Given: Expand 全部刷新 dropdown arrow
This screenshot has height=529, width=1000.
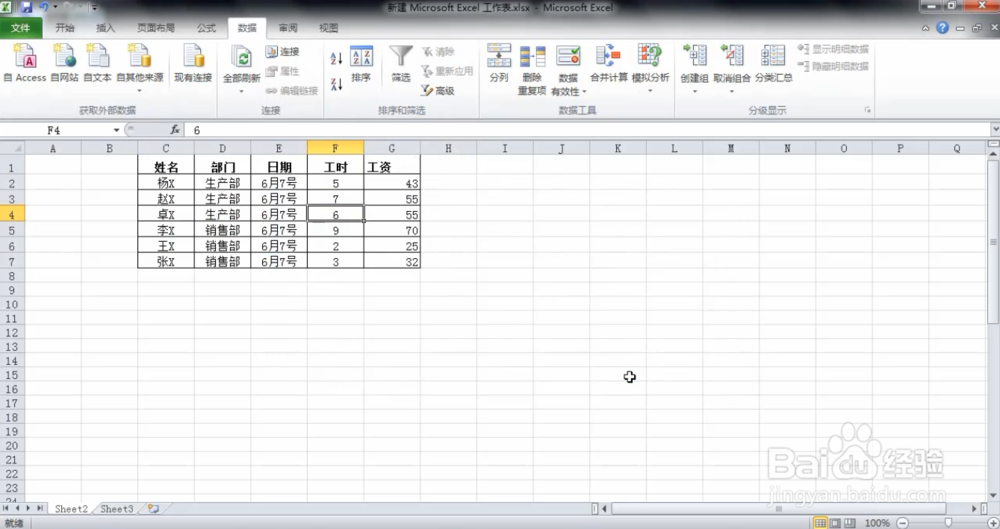Looking at the screenshot, I should click(241, 91).
